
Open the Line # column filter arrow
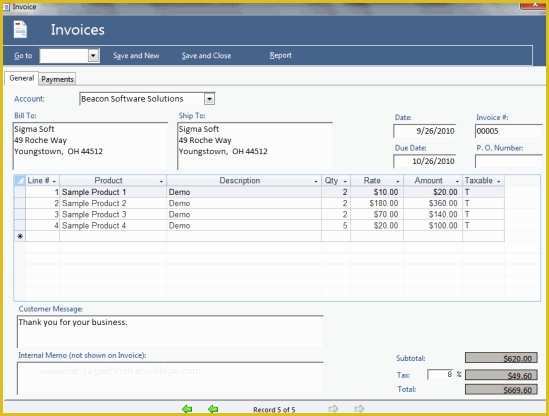tap(54, 181)
